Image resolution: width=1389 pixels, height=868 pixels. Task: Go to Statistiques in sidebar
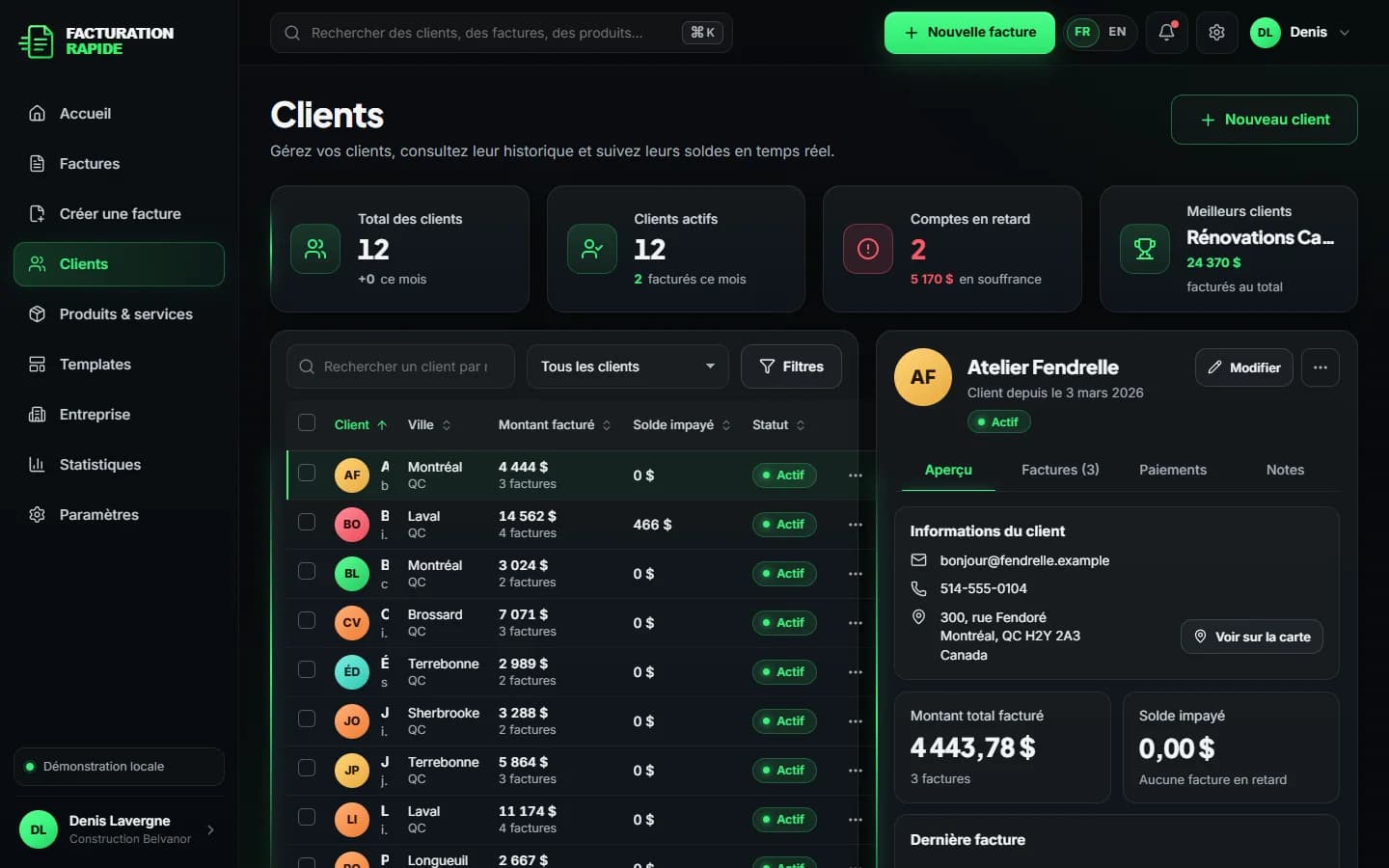click(119, 465)
